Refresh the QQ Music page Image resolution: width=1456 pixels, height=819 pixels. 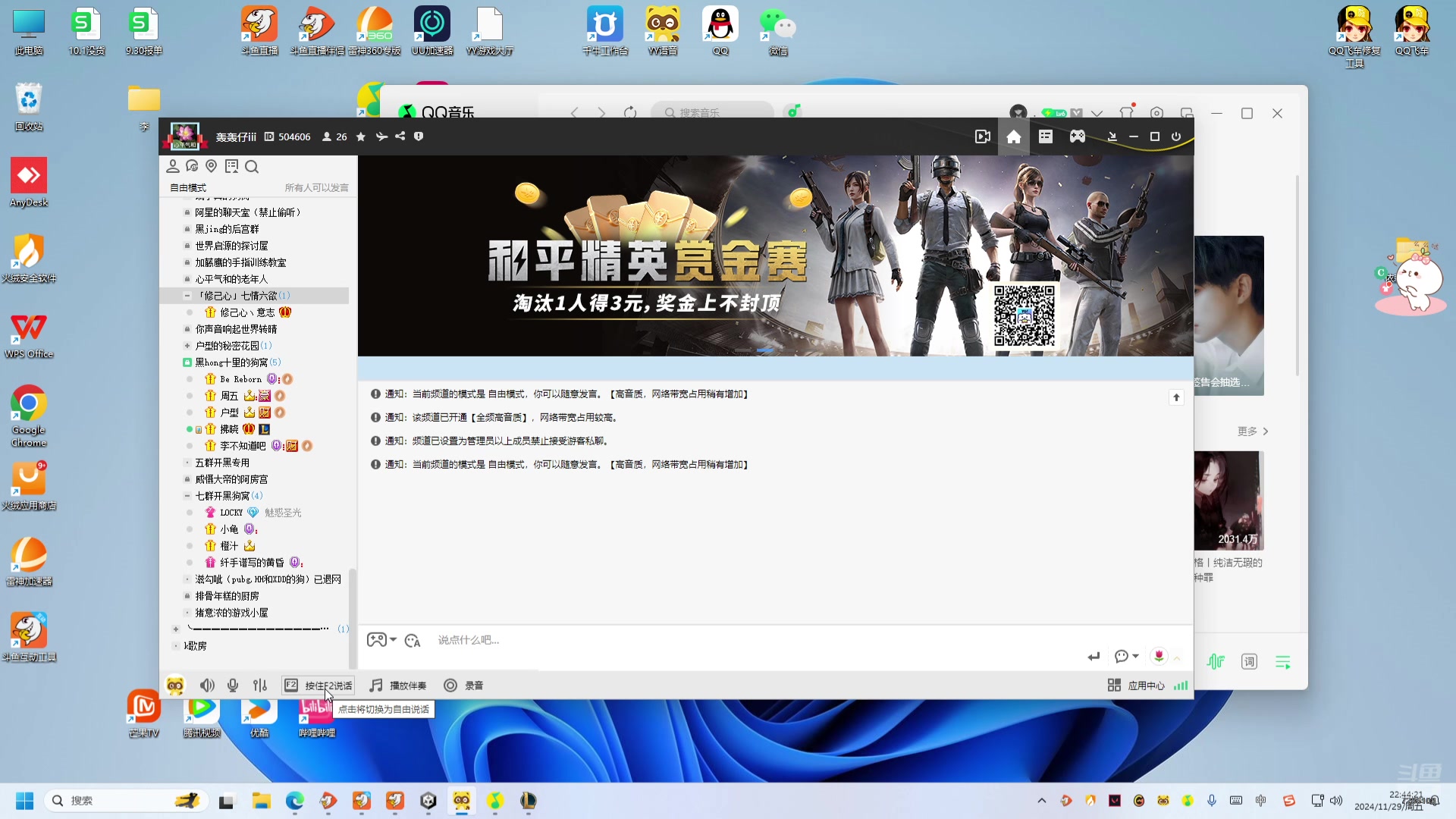pyautogui.click(x=630, y=113)
